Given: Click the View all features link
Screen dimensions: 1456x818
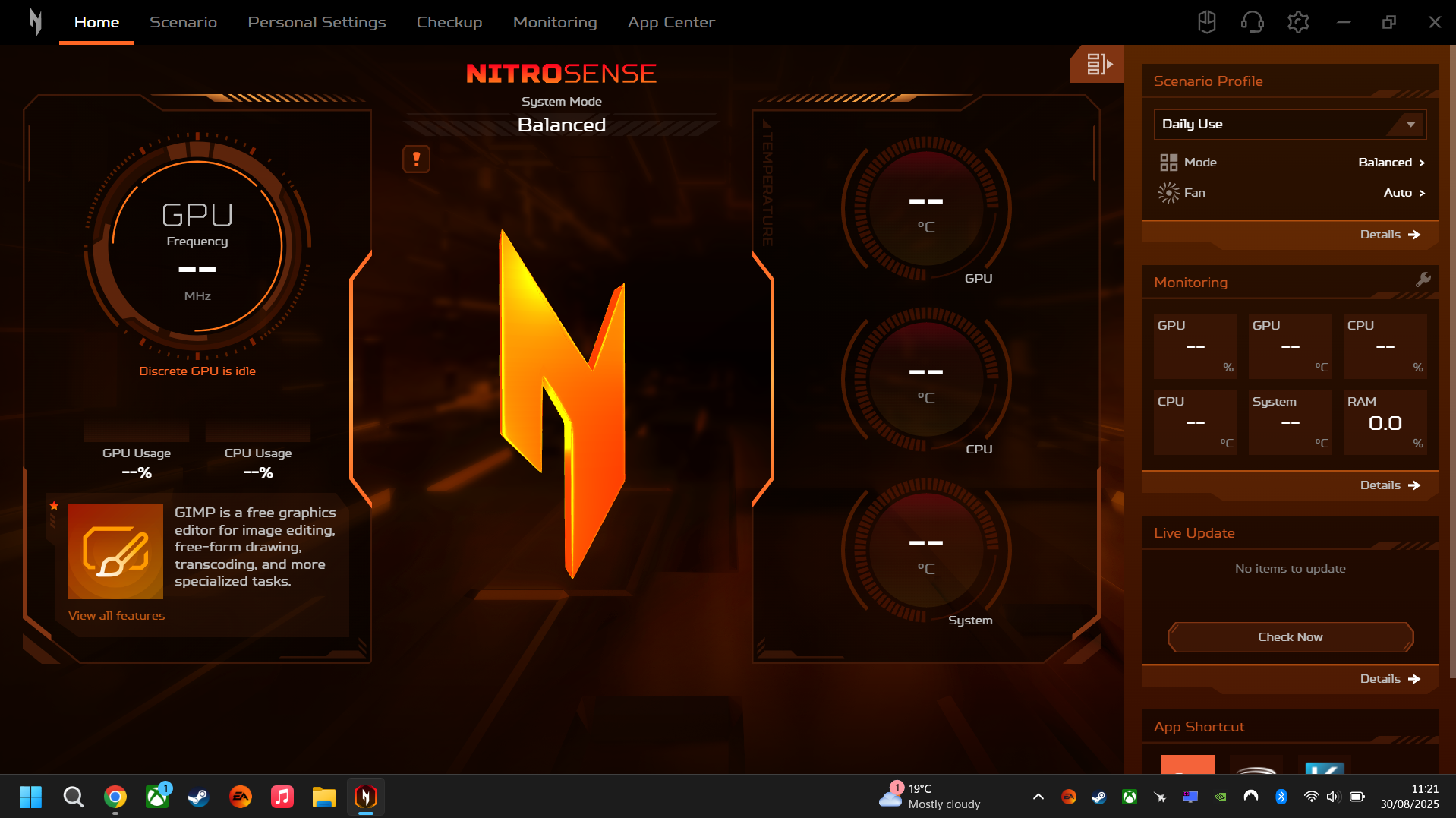Looking at the screenshot, I should click(x=116, y=616).
